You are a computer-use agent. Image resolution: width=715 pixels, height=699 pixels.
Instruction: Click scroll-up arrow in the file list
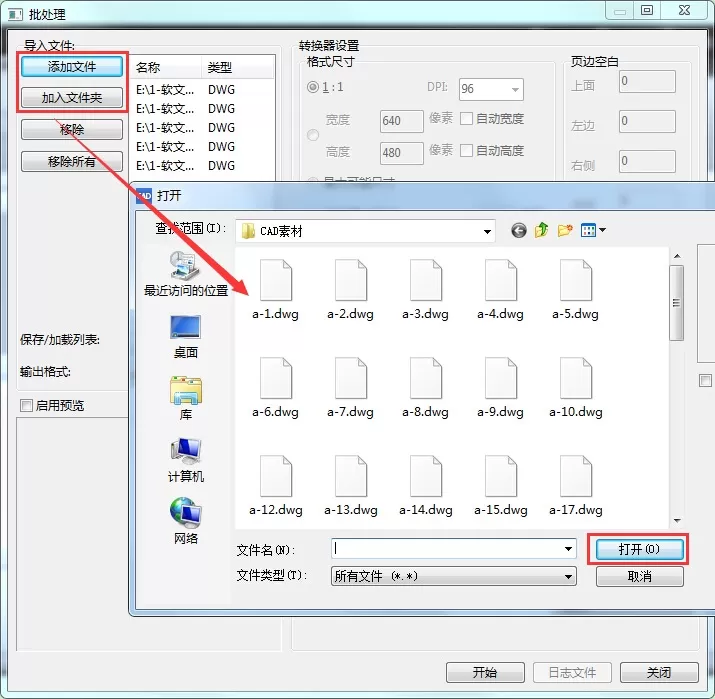(677, 256)
